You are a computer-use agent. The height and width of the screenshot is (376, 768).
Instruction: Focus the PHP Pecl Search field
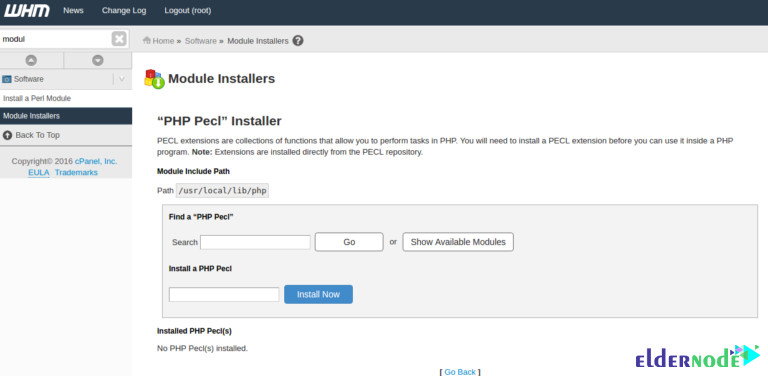pos(255,242)
